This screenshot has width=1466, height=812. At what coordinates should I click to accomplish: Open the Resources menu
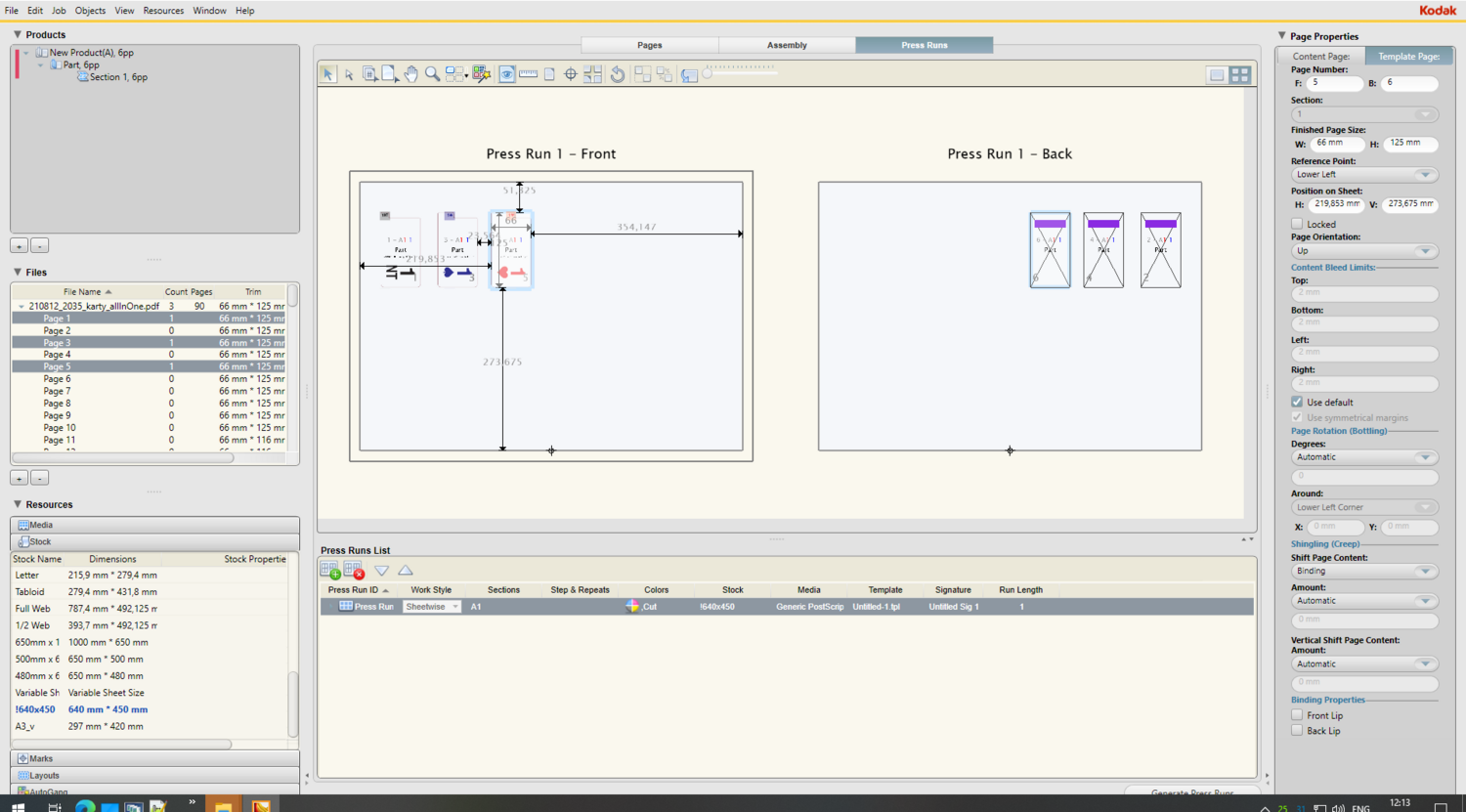[163, 11]
